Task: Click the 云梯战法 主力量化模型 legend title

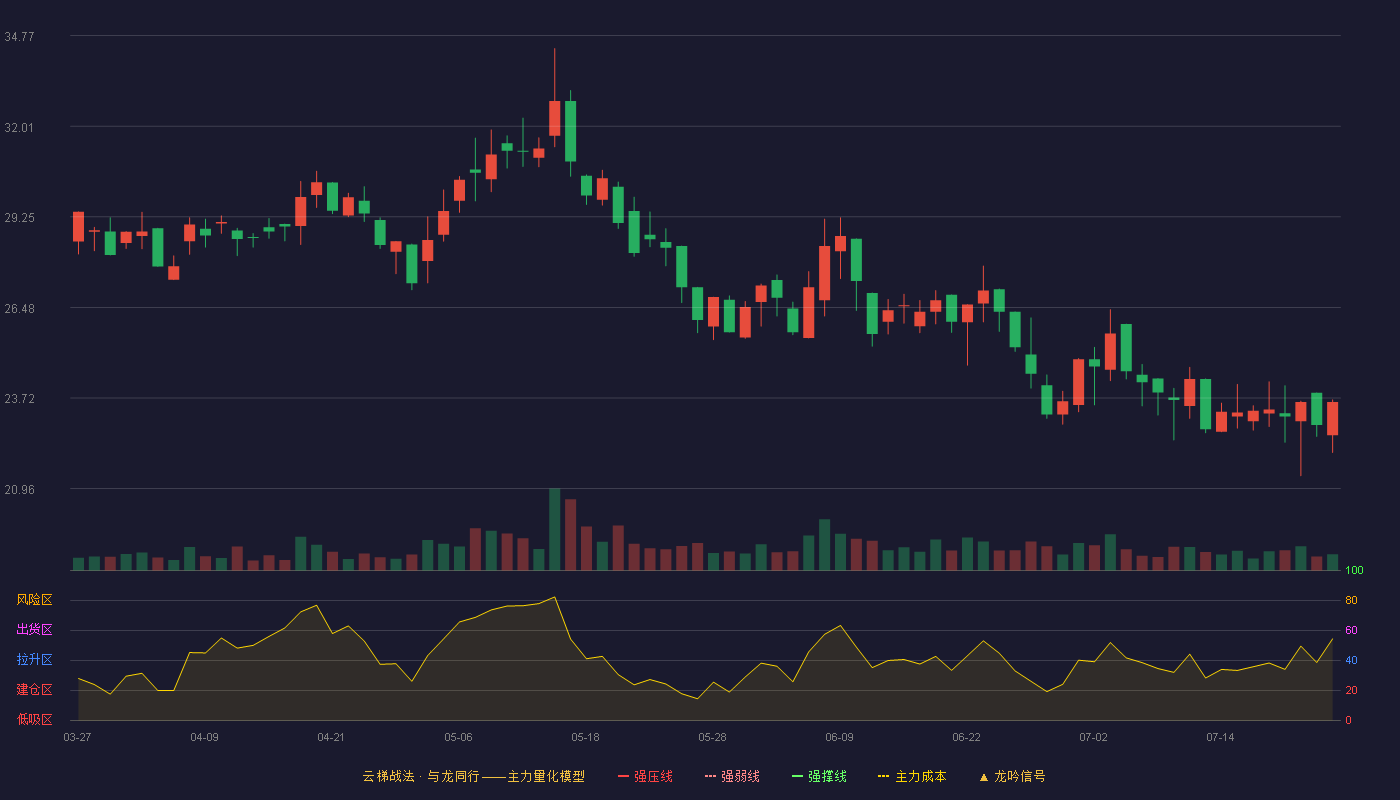Action: click(474, 776)
